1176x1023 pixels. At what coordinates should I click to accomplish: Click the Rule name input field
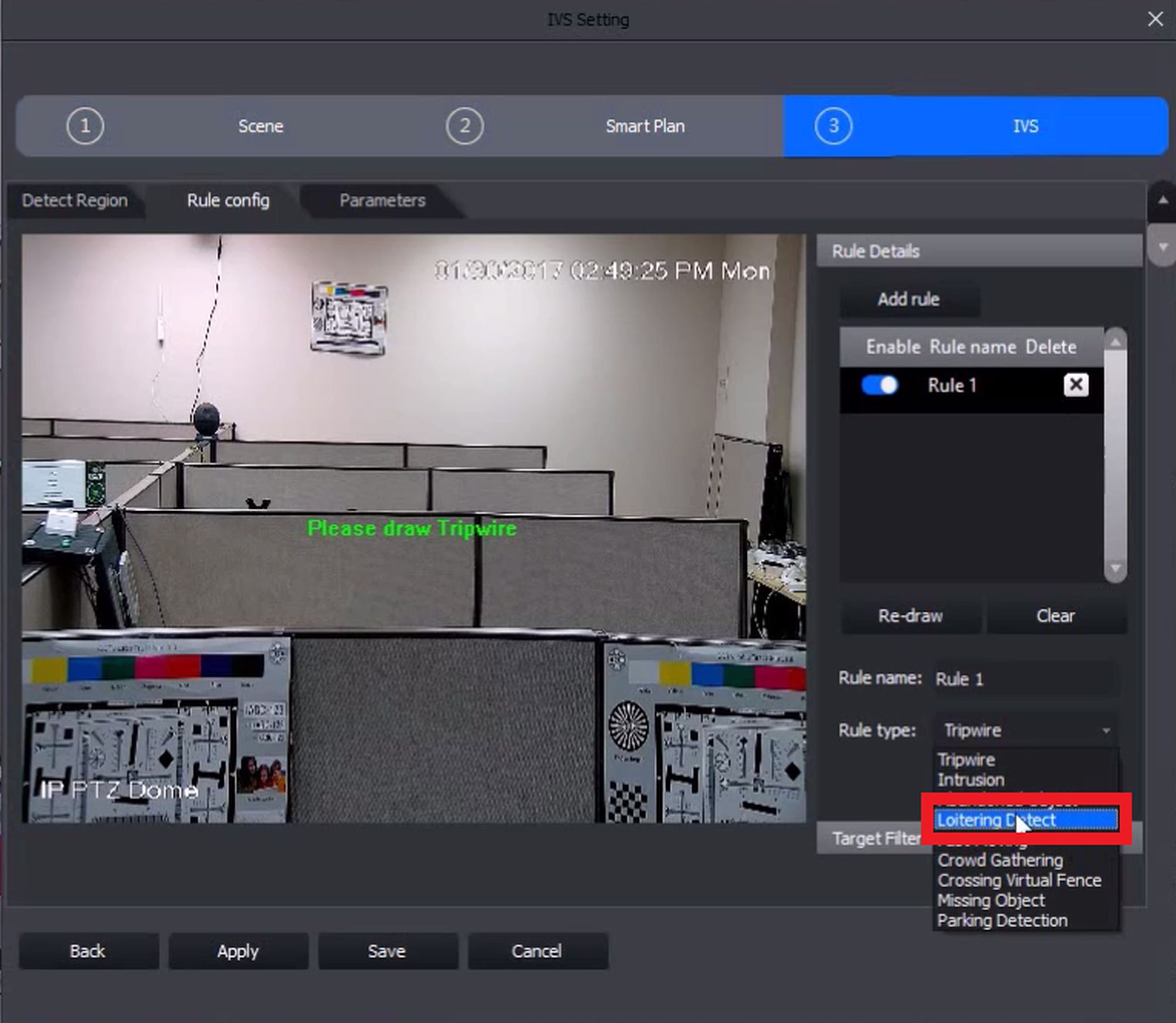[x=1025, y=679]
